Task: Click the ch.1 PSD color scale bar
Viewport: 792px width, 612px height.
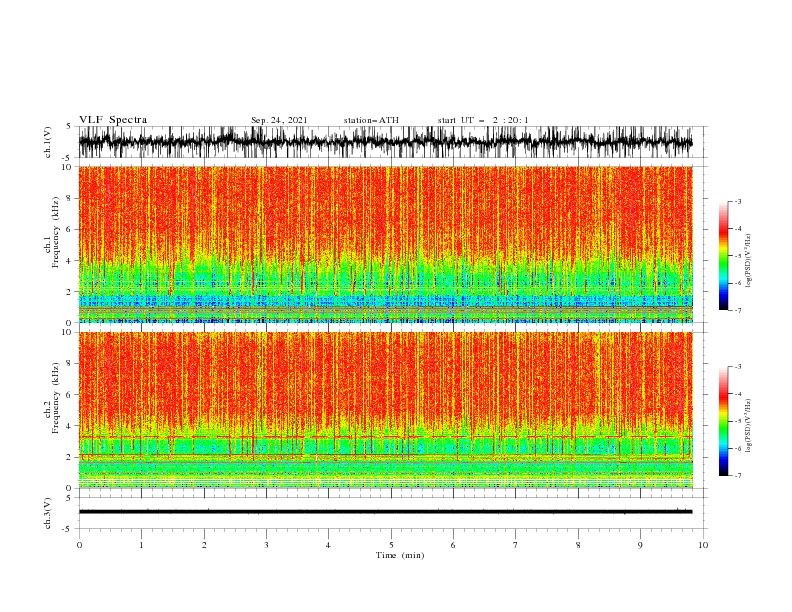Action: pos(723,256)
